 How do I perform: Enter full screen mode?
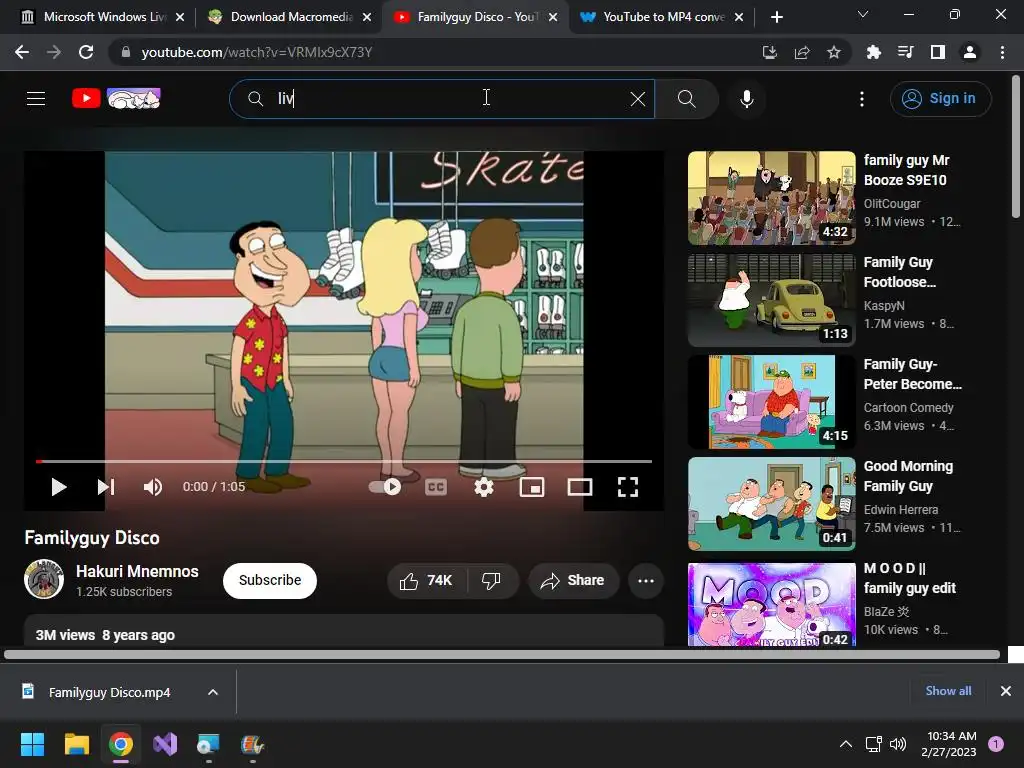coord(628,487)
